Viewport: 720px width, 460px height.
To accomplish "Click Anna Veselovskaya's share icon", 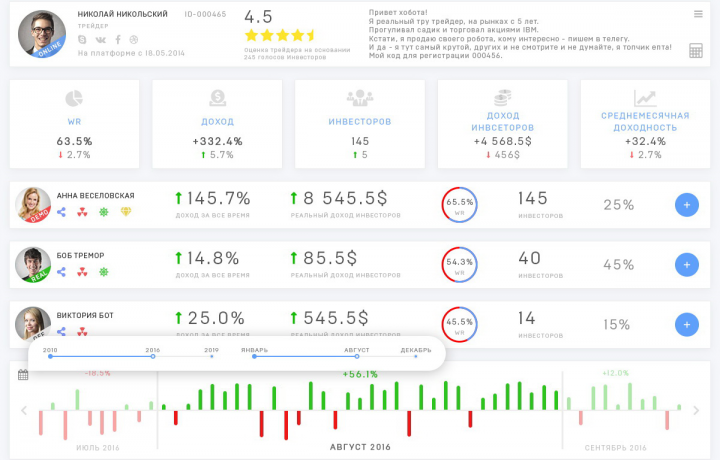I will (x=62, y=212).
